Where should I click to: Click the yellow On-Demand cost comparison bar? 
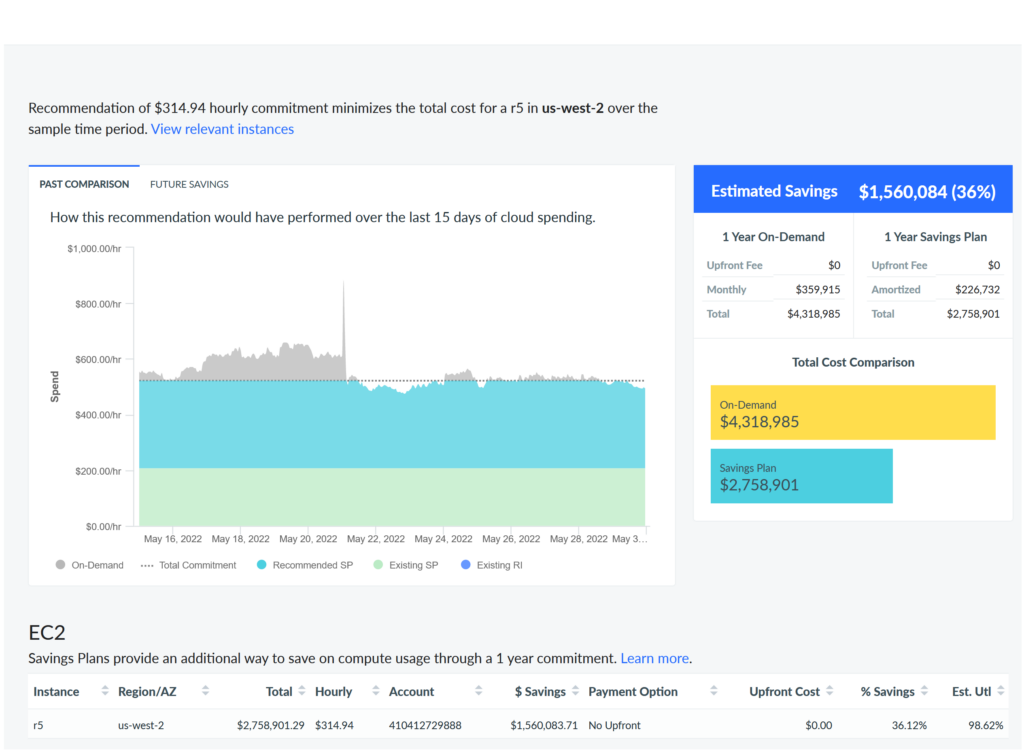[852, 412]
